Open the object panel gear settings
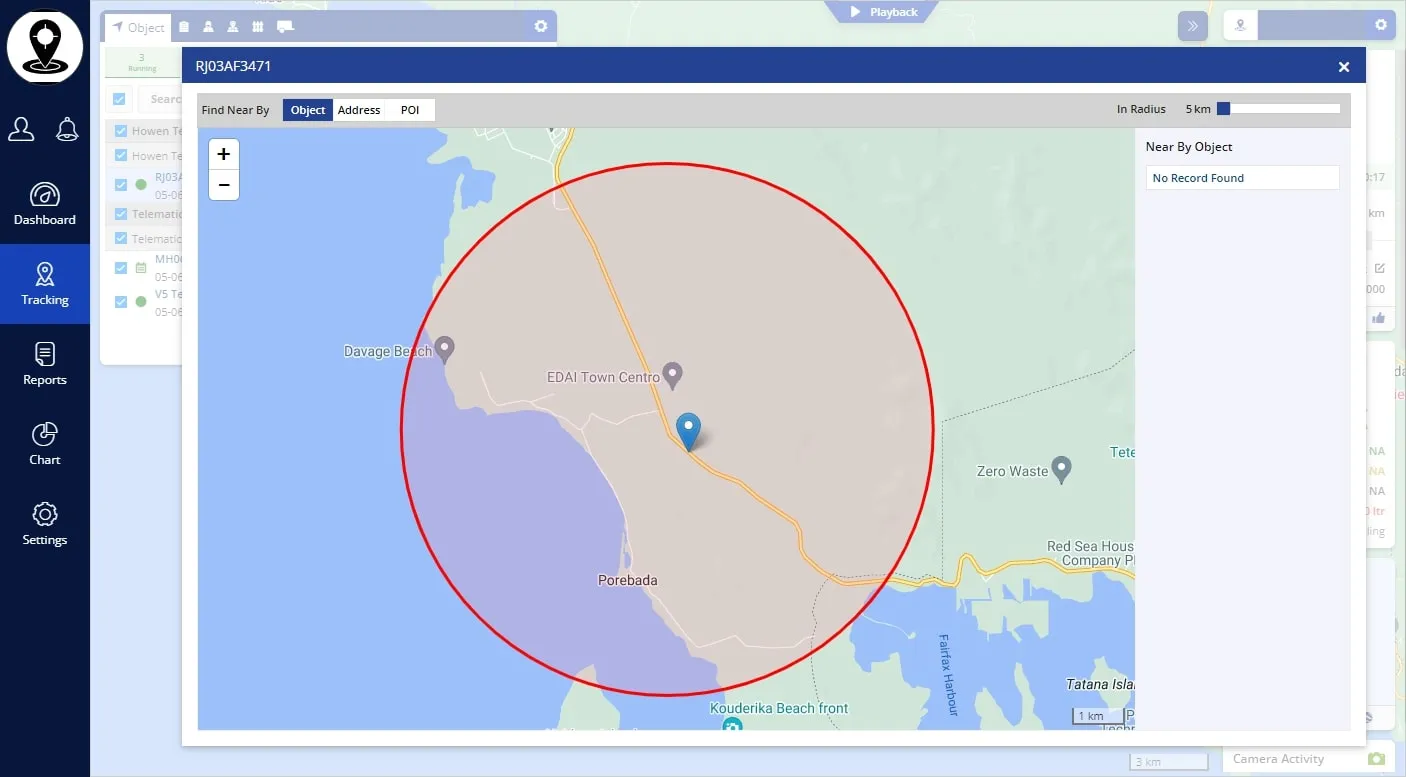1406x777 pixels. [541, 27]
